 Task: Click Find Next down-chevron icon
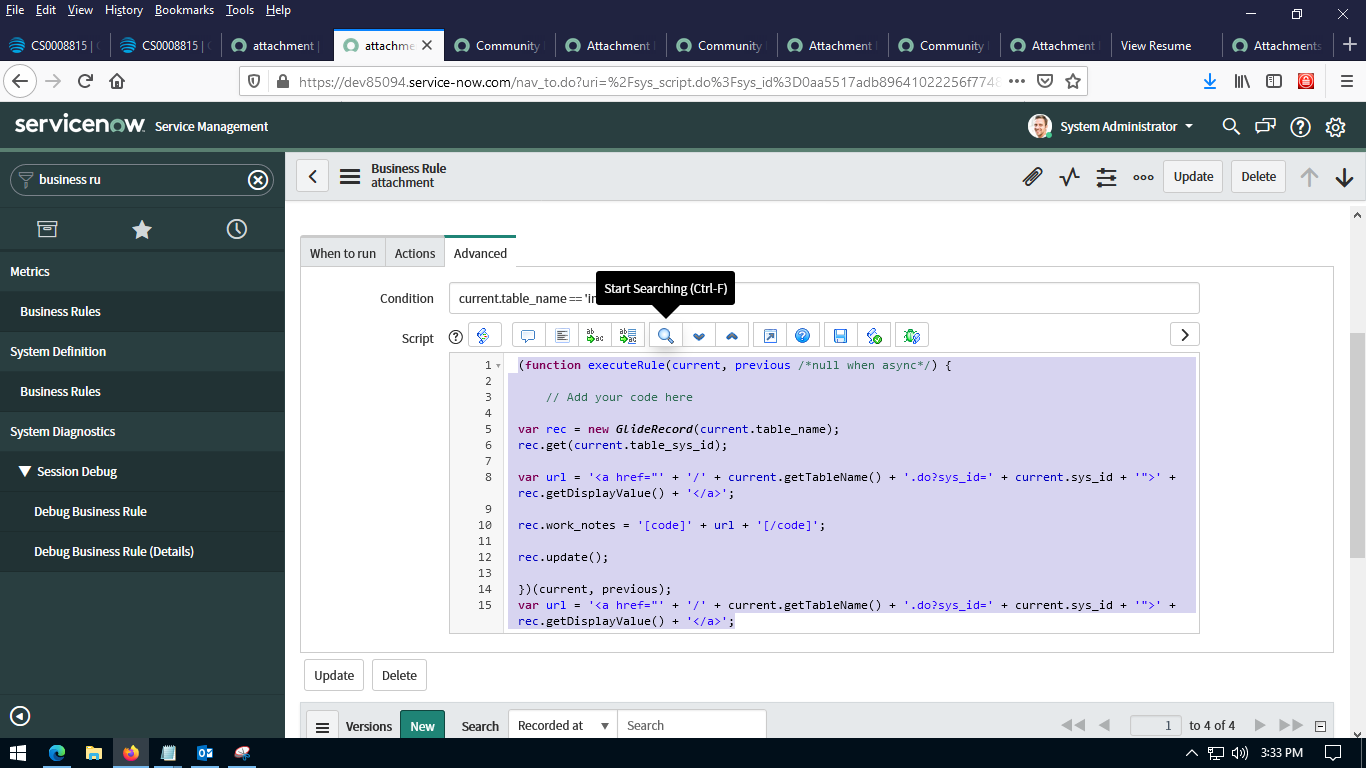698,335
